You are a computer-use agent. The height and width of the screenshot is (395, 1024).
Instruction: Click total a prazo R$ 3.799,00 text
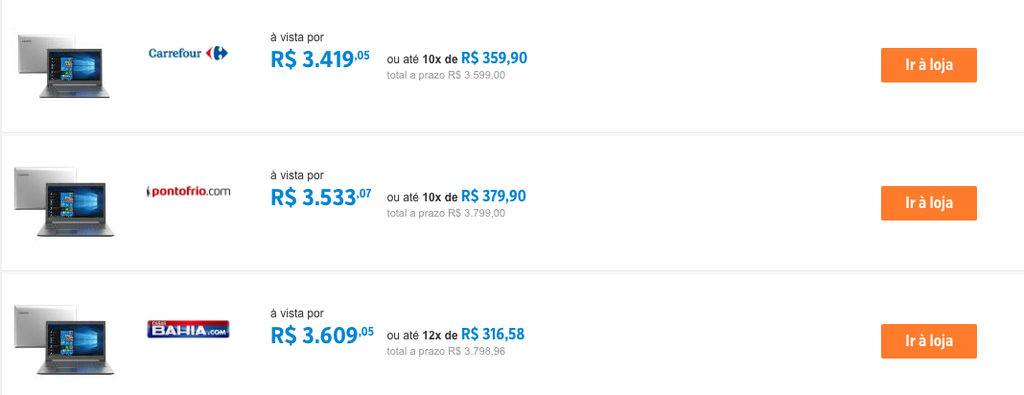pyautogui.click(x=446, y=213)
